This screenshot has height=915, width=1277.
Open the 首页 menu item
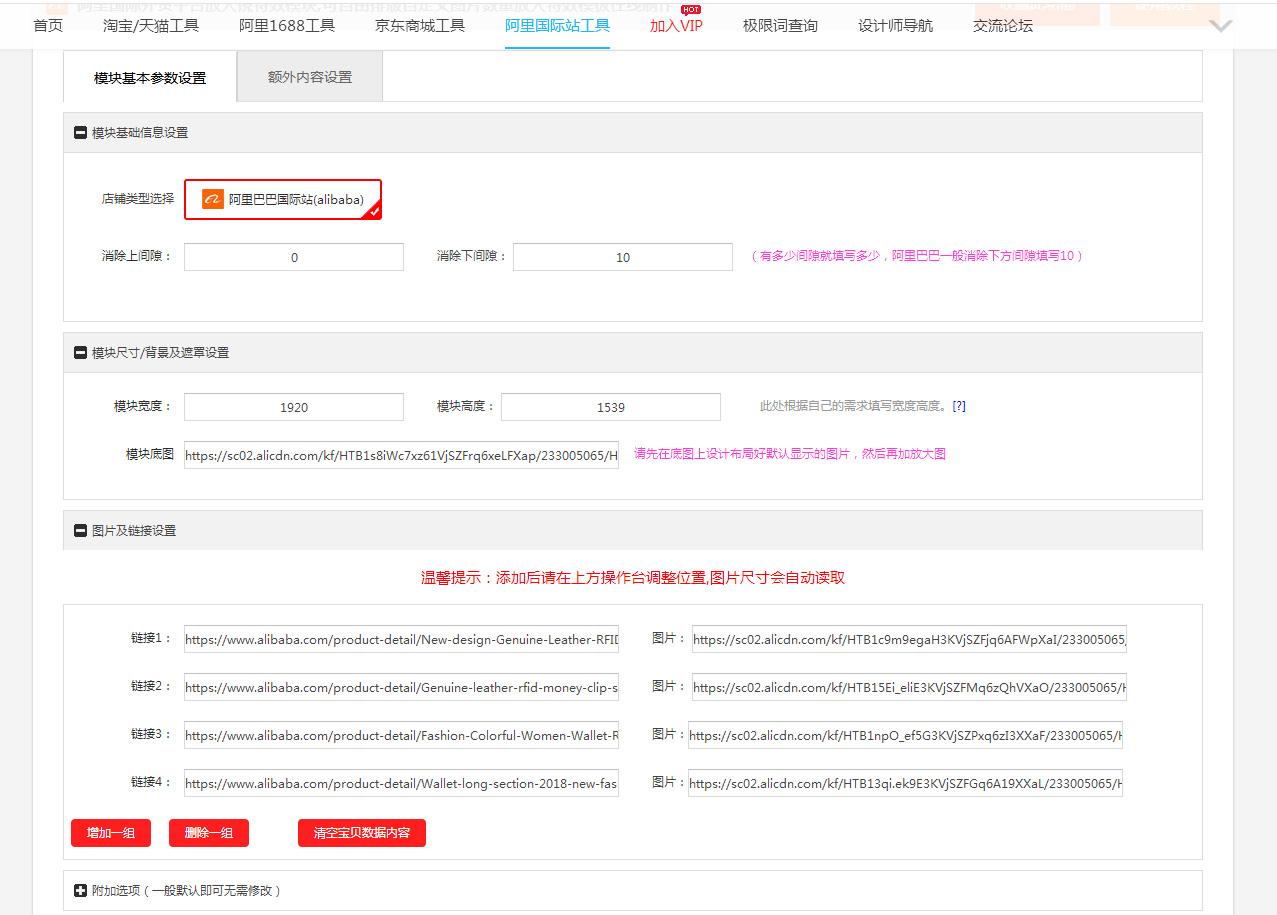coord(48,26)
